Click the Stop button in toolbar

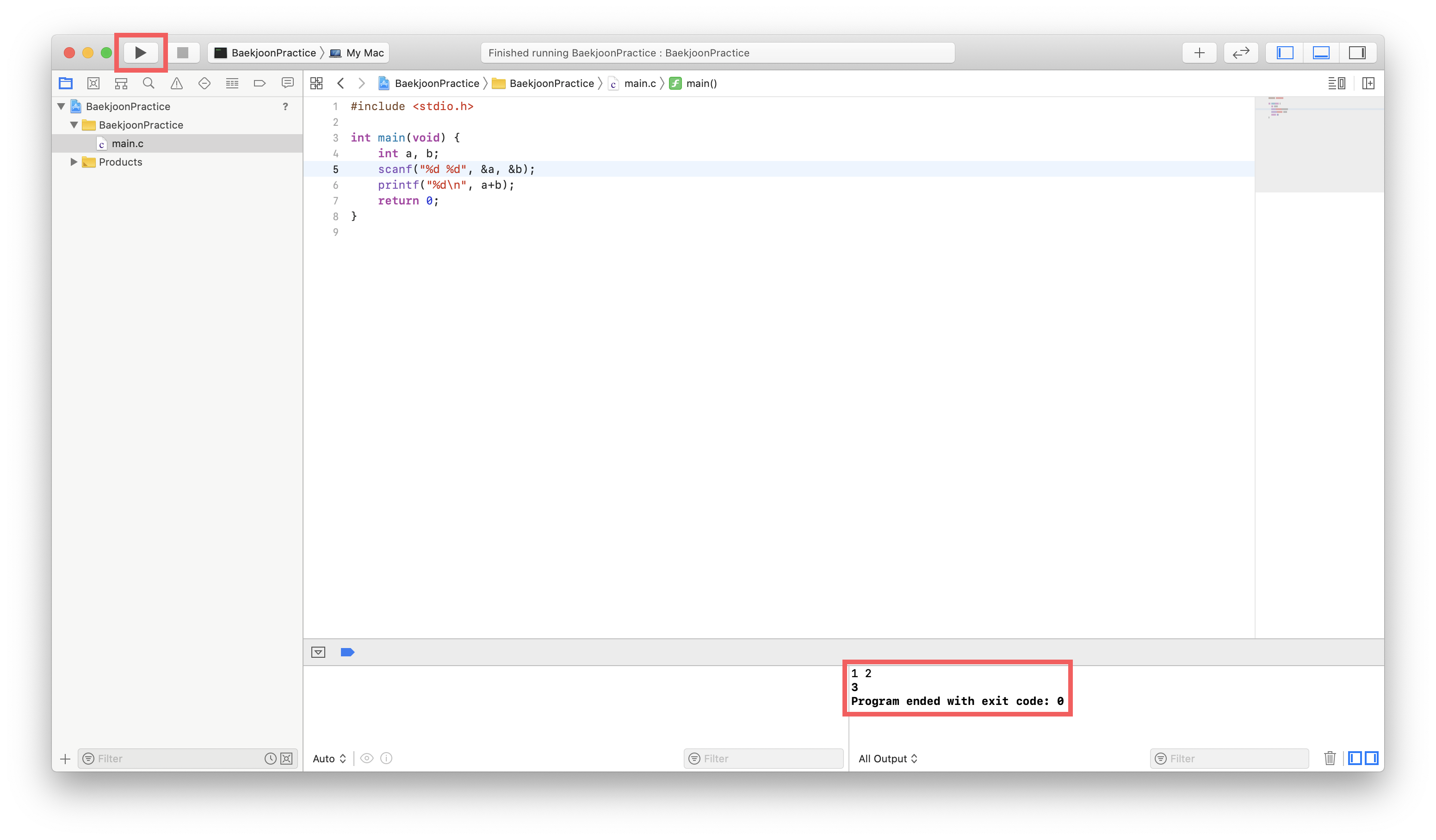click(182, 53)
